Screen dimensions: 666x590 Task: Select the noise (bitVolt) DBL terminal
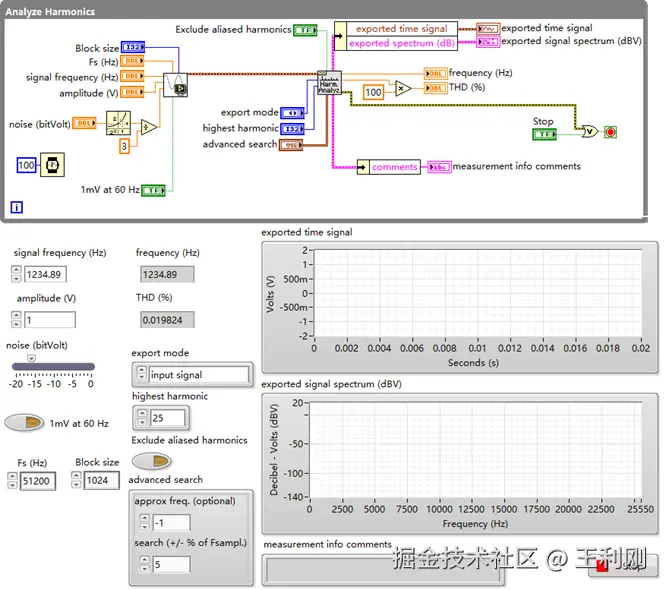84,123
